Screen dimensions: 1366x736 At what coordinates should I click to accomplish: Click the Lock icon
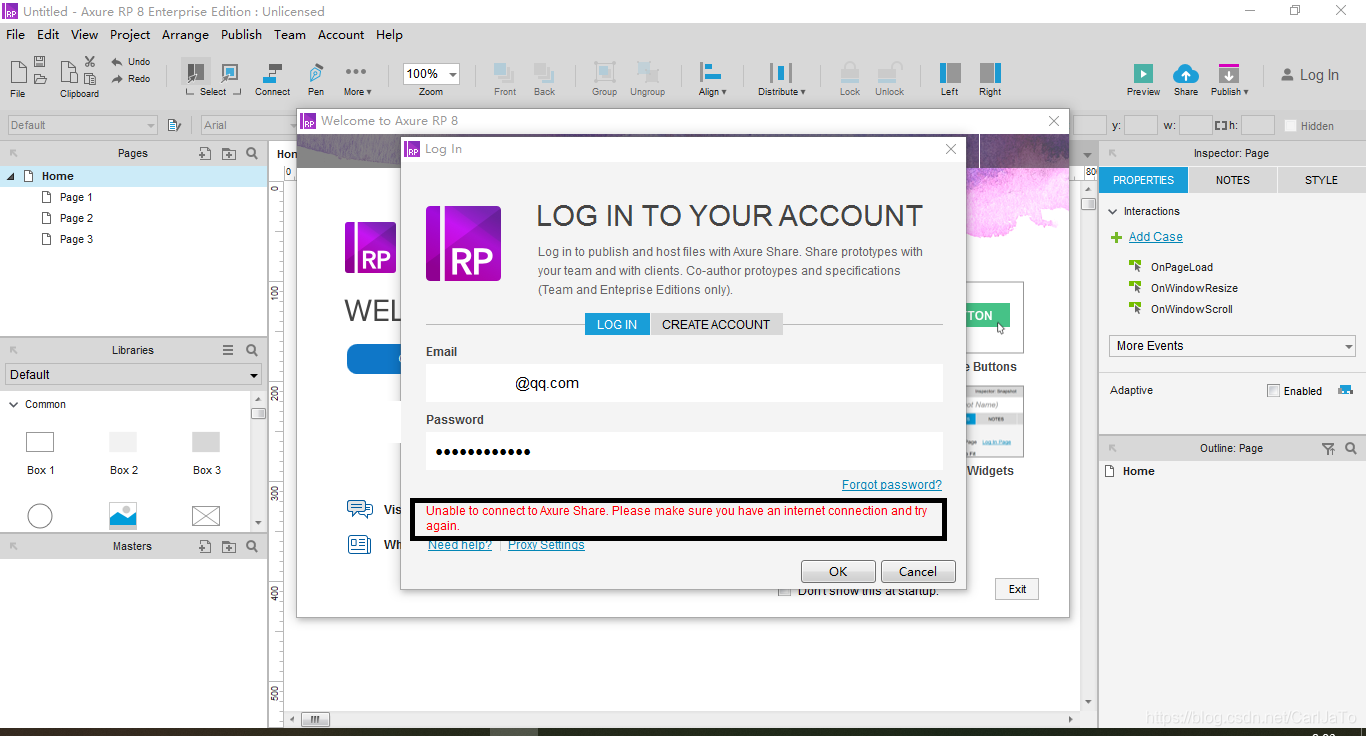coord(850,72)
